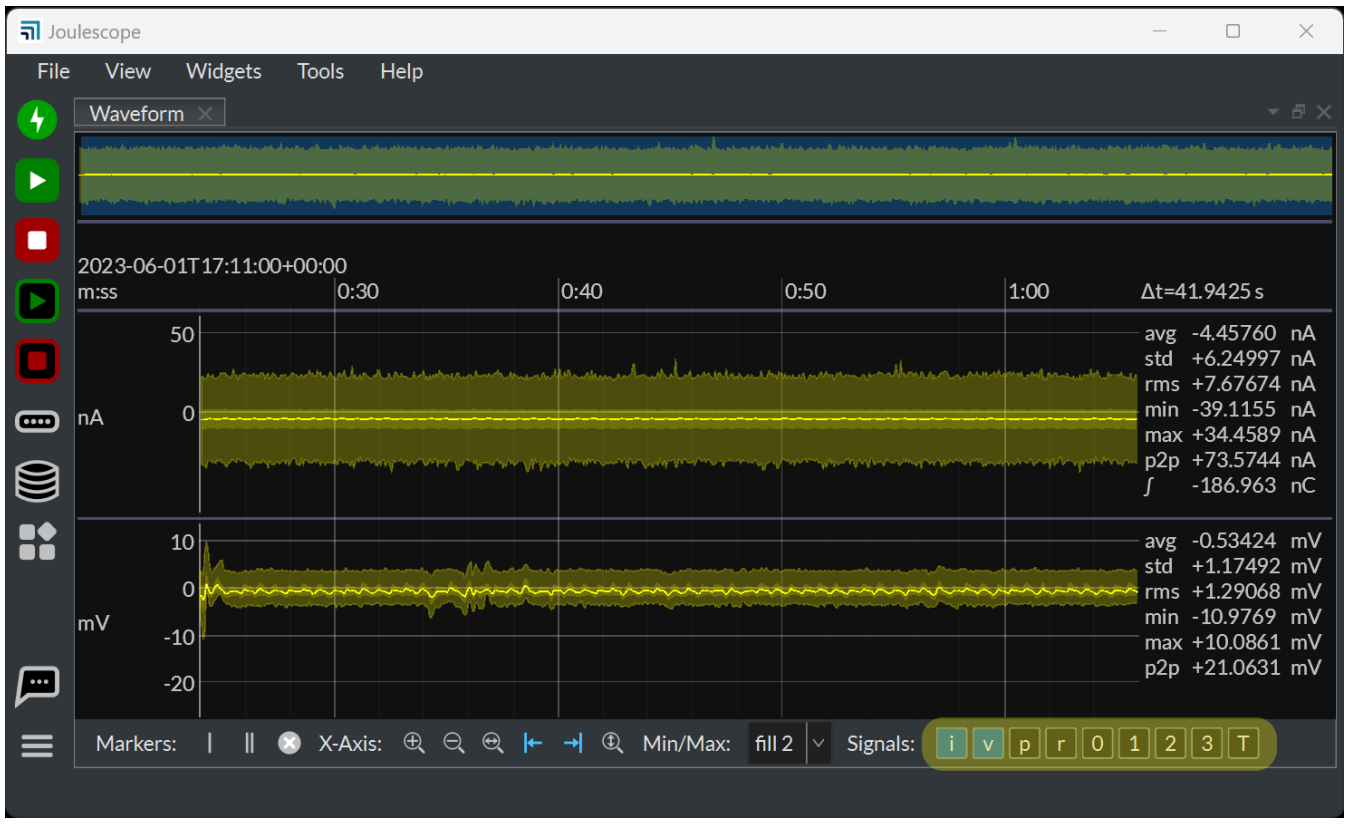Click the current avg -4.45760 nA statistic
The height and width of the screenshot is (824, 1347).
[1230, 334]
